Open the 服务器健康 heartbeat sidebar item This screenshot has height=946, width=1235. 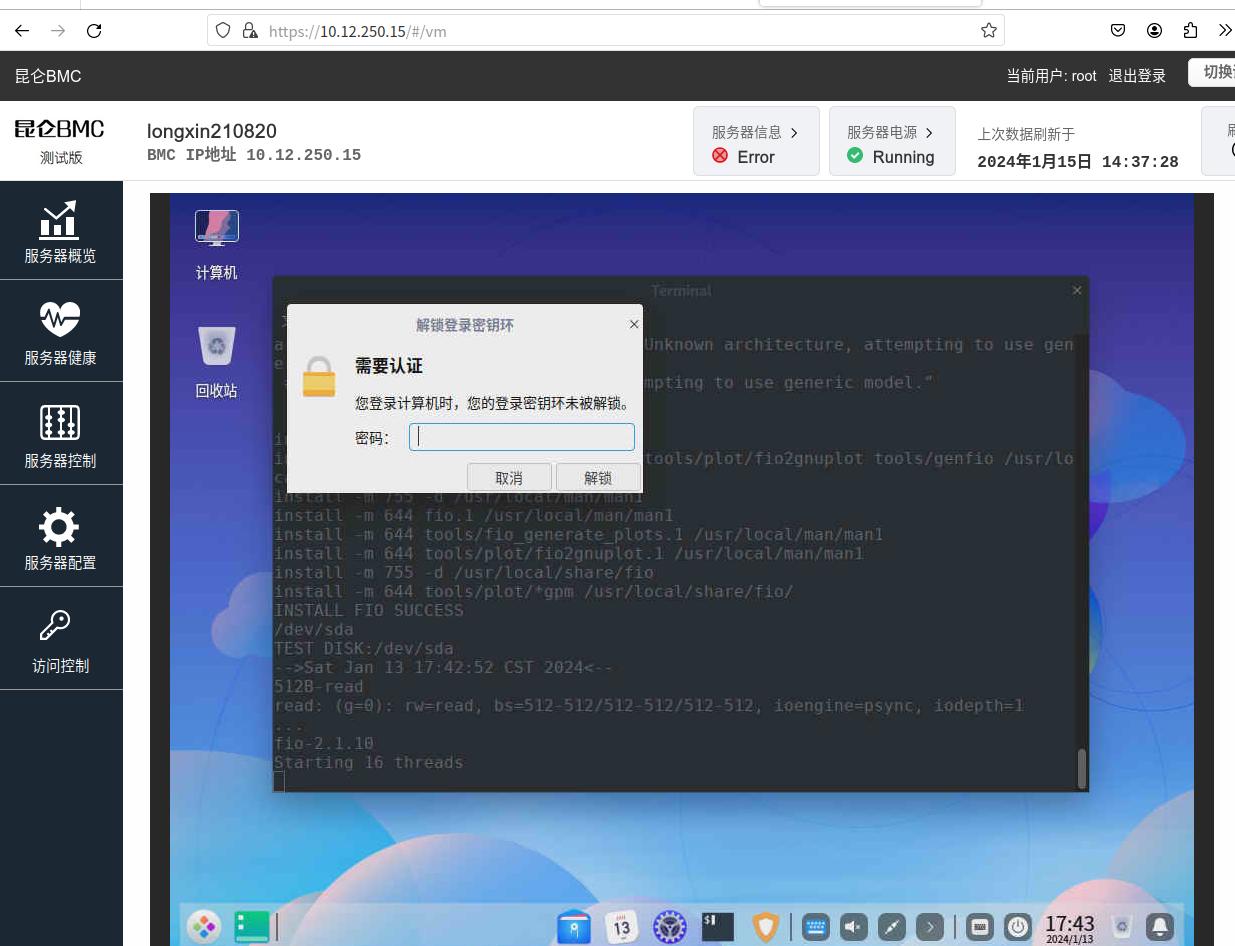pyautogui.click(x=61, y=334)
